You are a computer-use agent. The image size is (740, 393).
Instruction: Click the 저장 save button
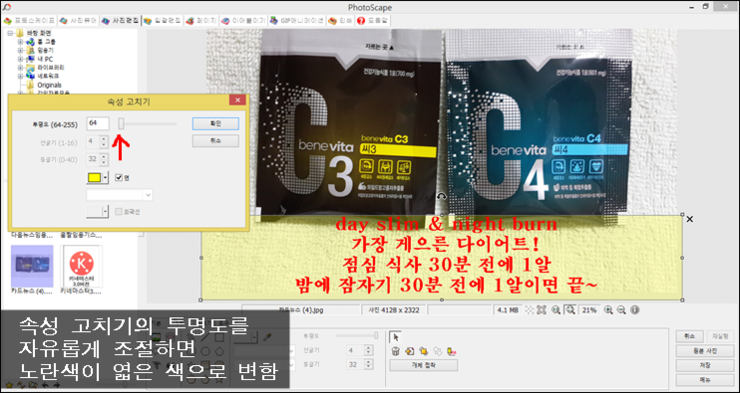[x=705, y=365]
